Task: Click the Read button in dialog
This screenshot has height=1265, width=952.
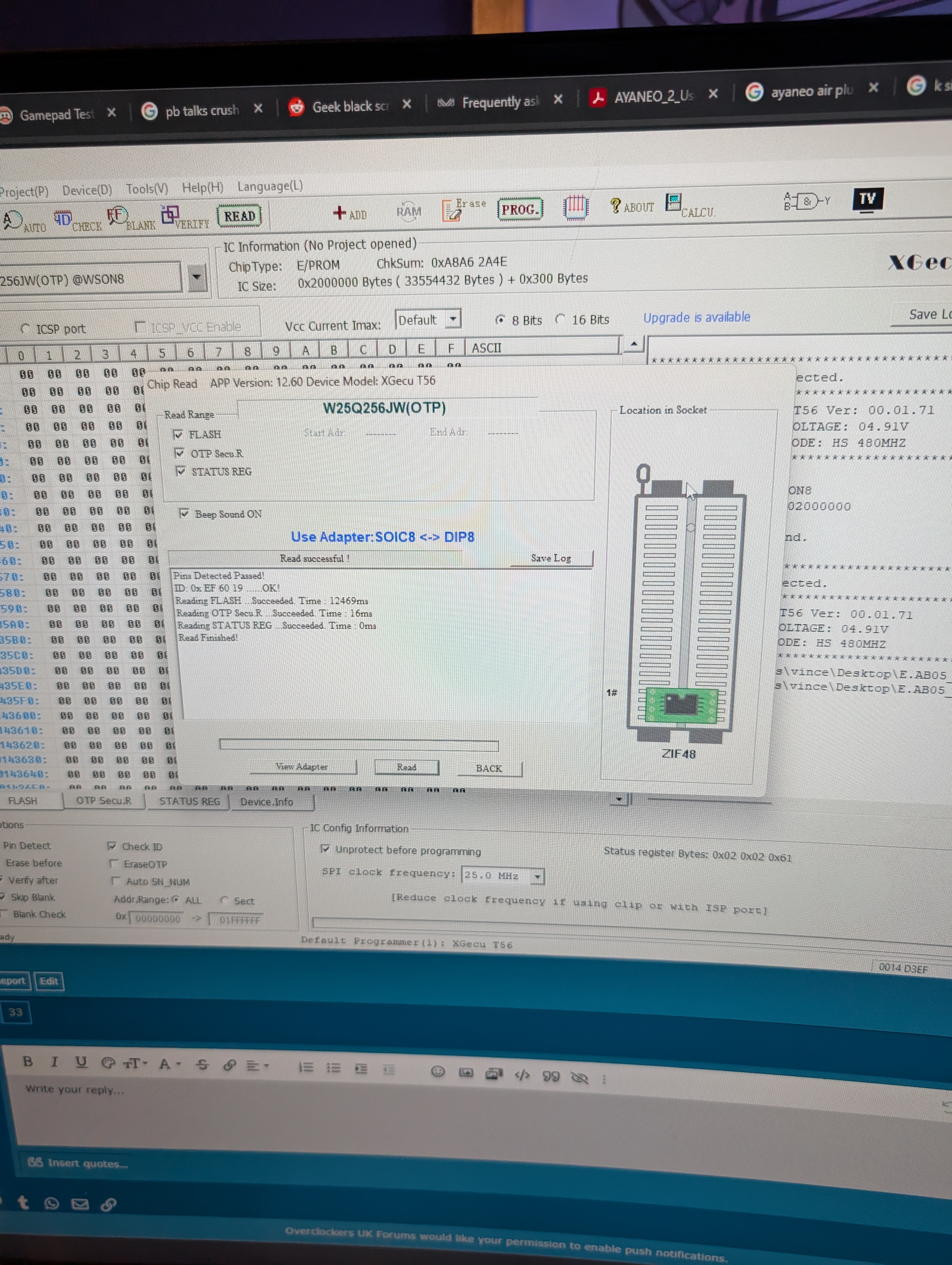Action: point(406,767)
